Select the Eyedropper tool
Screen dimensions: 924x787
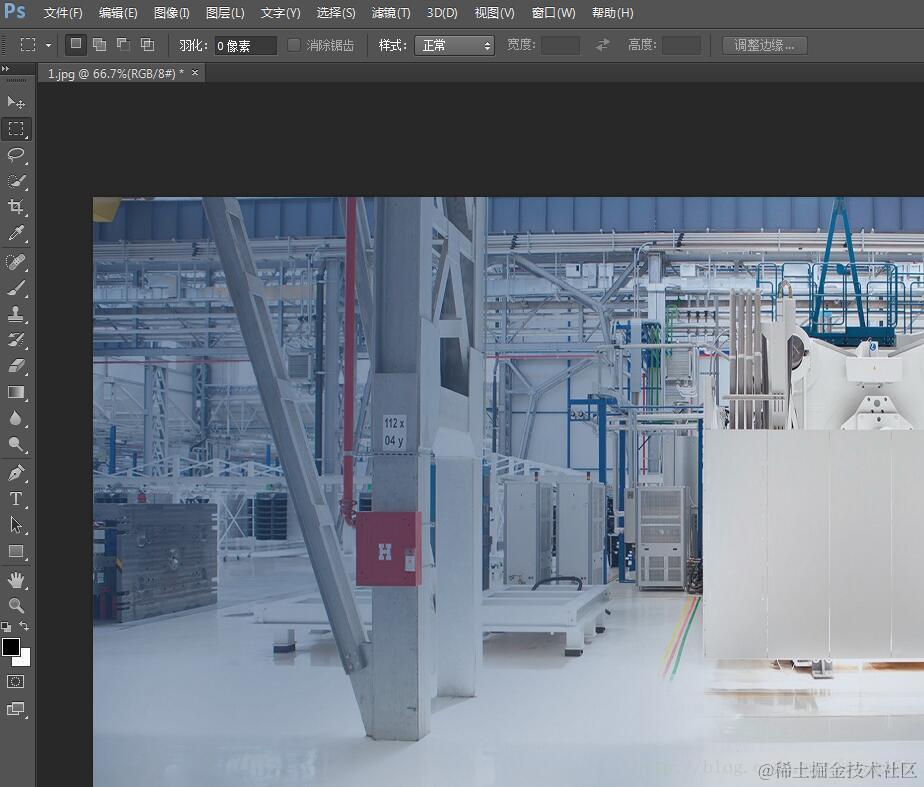point(16,233)
